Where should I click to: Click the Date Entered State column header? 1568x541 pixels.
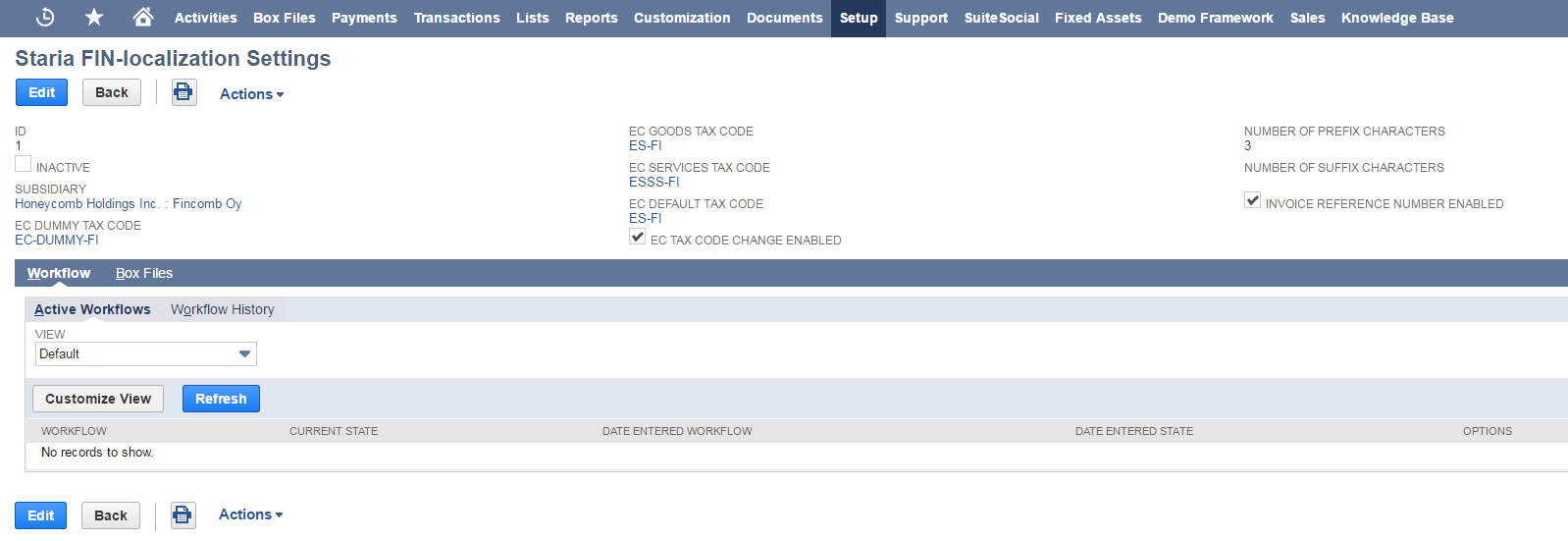coord(1134,431)
